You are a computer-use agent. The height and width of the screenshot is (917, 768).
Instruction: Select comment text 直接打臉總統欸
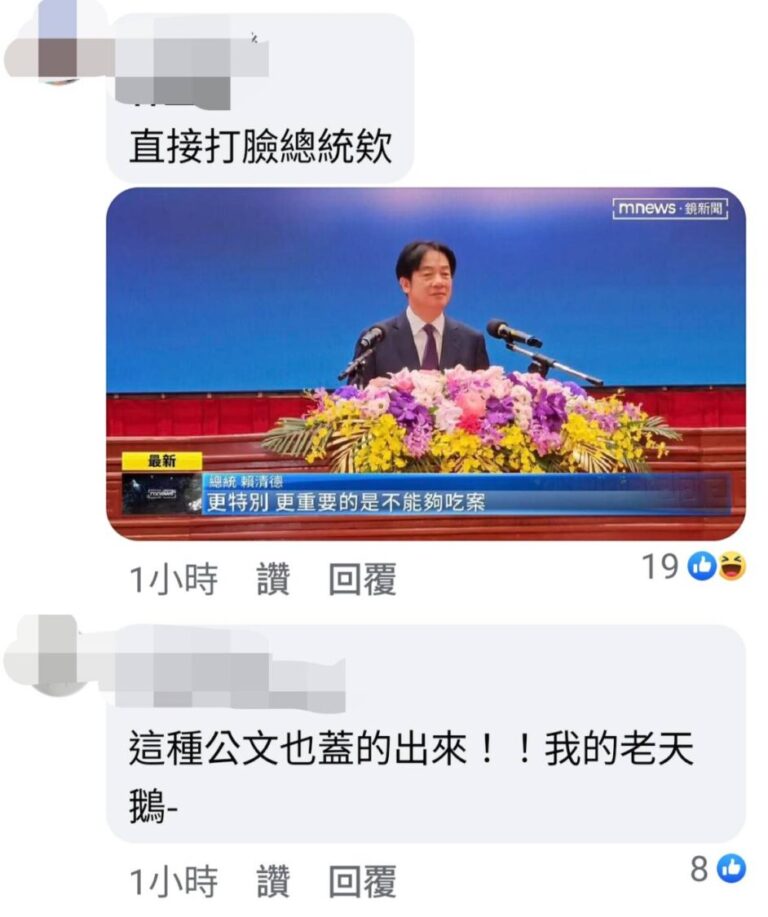260,146
